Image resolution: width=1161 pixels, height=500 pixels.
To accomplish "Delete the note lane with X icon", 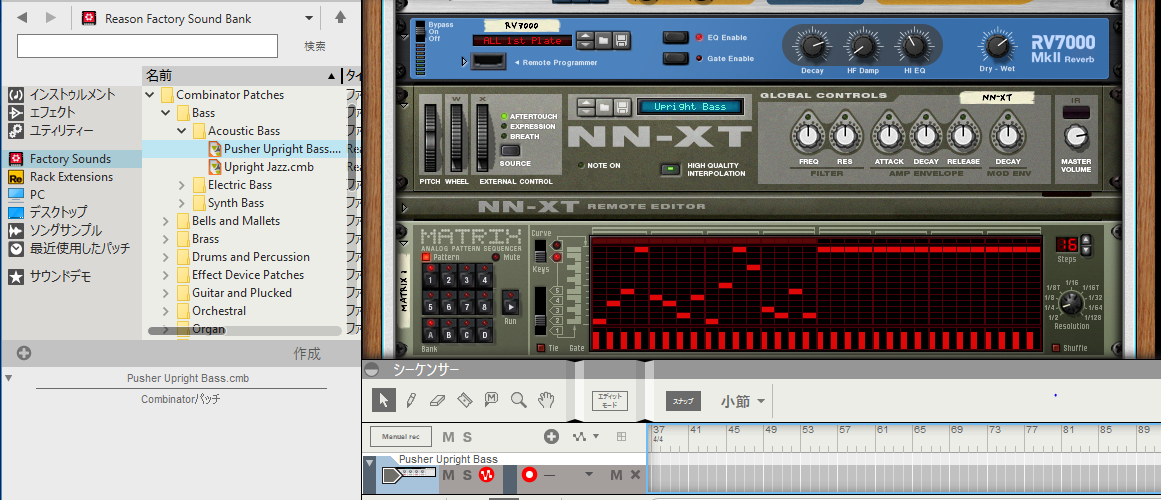I will (635, 475).
